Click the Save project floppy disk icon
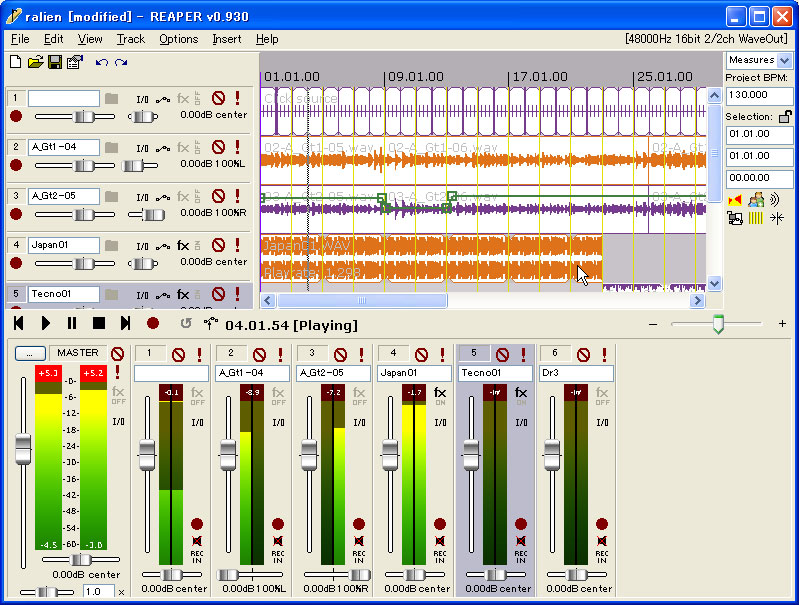 pyautogui.click(x=54, y=62)
